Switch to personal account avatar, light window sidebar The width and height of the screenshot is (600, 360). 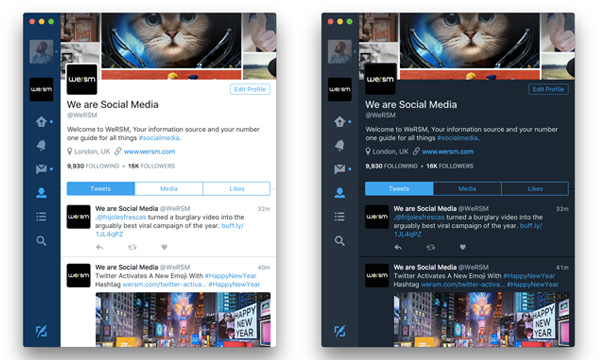[41, 52]
